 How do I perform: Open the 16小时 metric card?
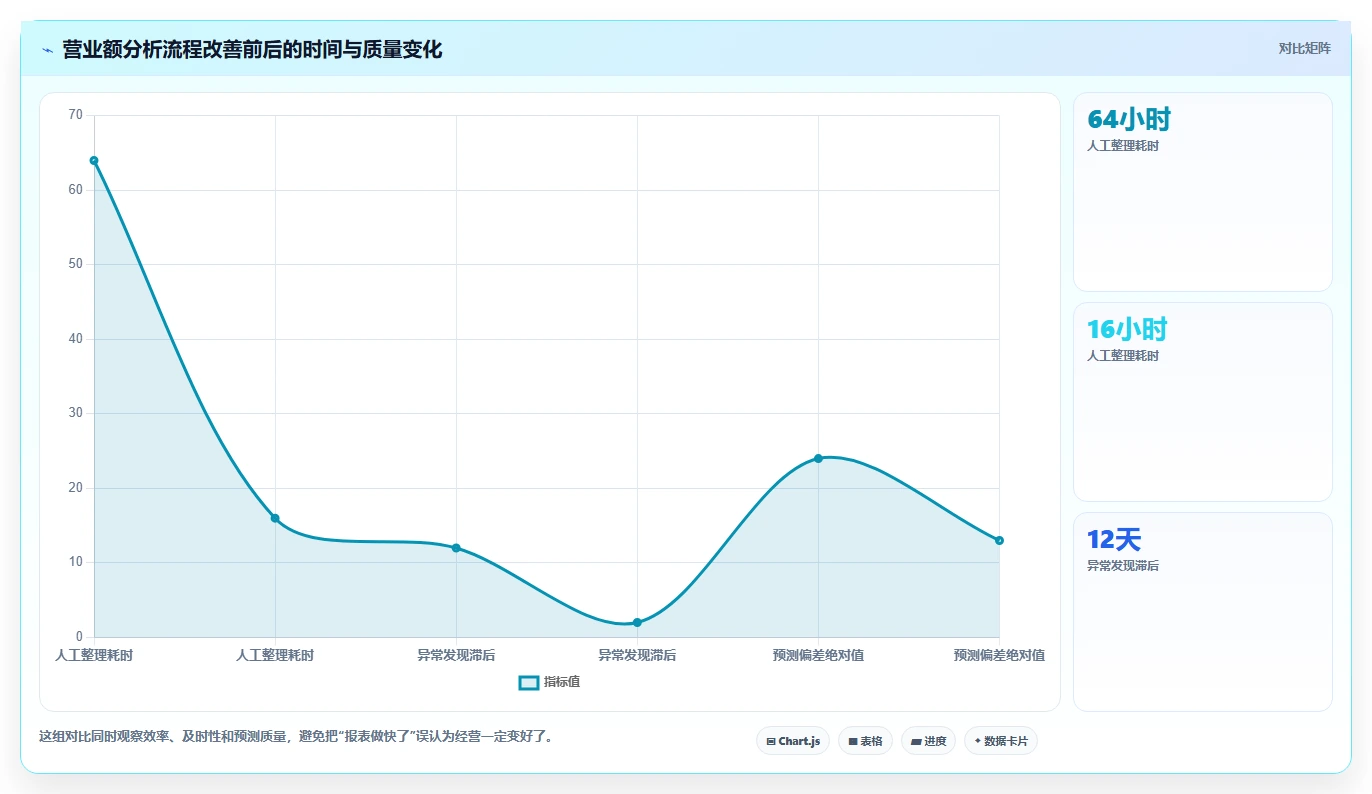[x=1202, y=402]
